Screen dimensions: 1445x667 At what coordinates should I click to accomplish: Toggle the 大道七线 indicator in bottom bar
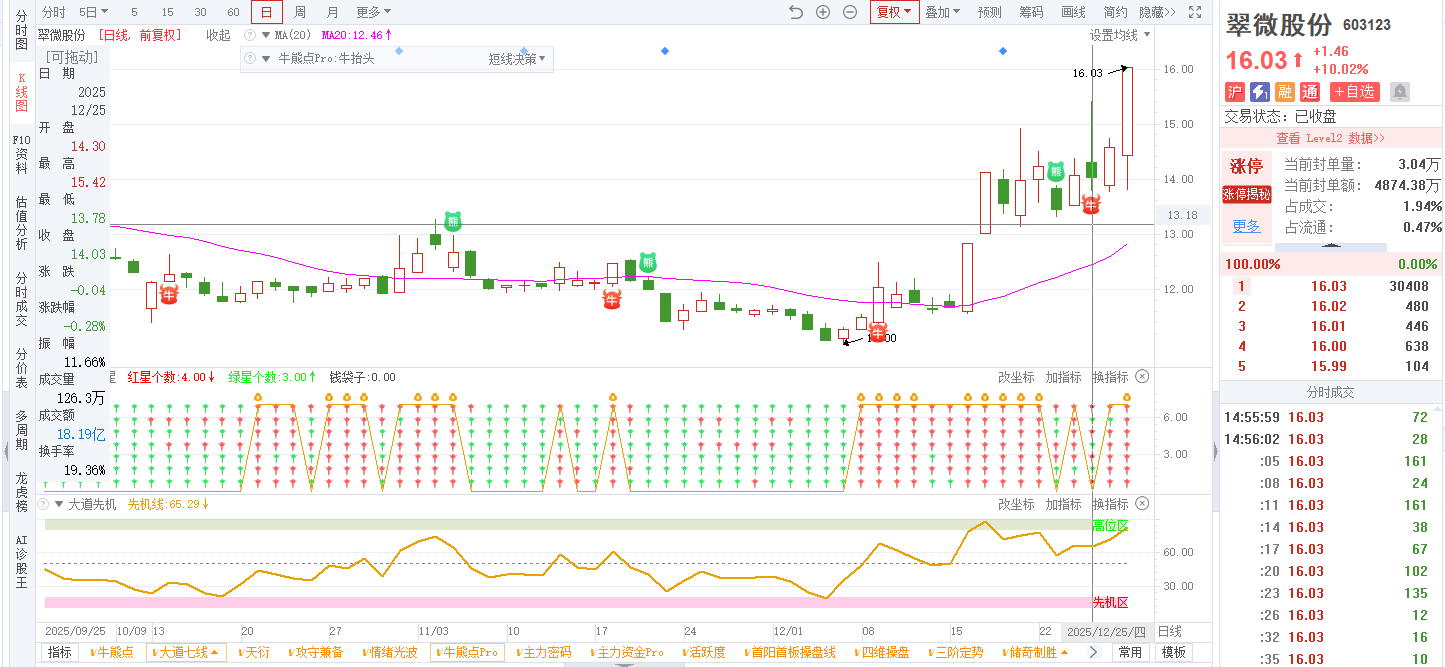[186, 652]
